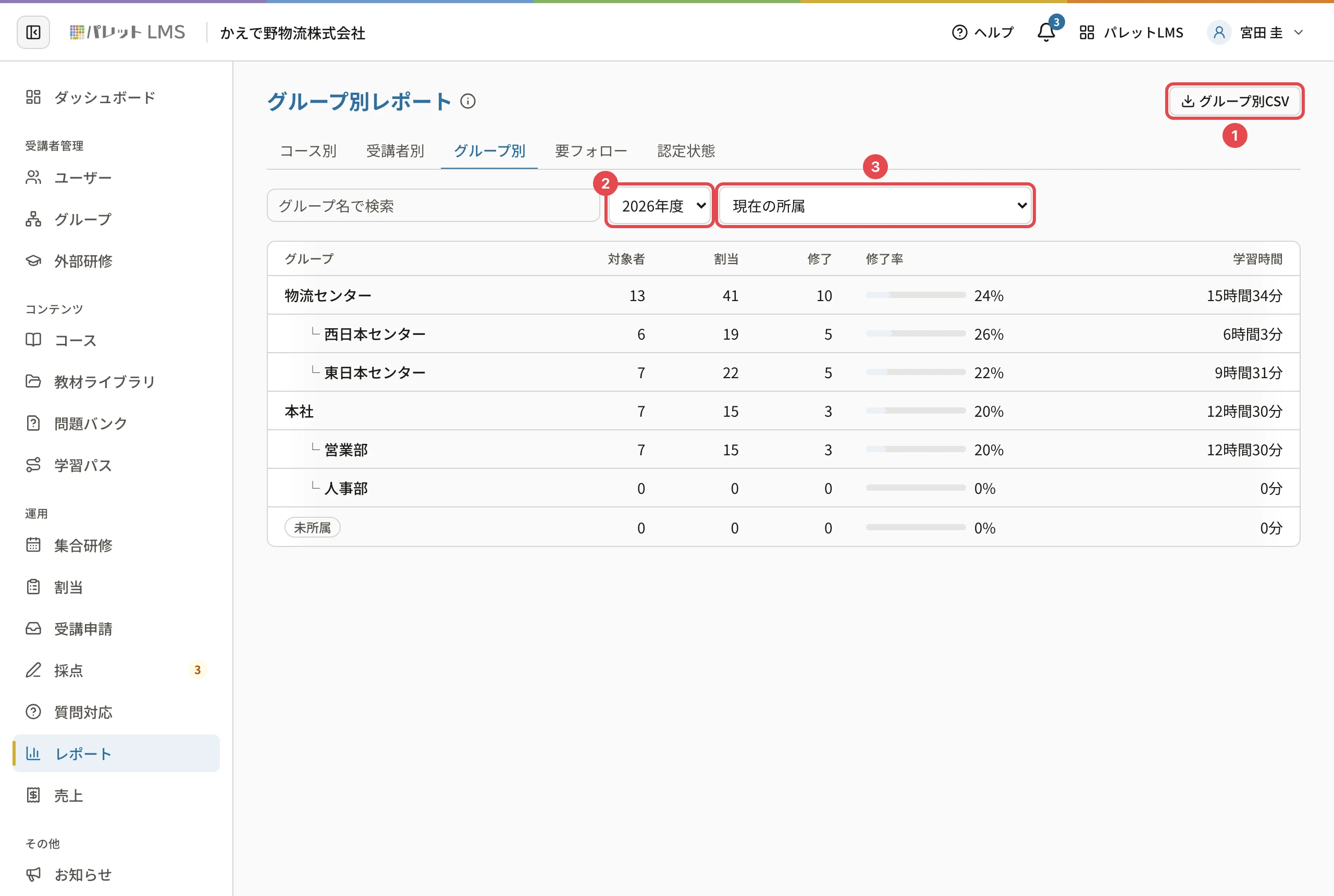The height and width of the screenshot is (896, 1334).
Task: Click the info icon beside グループ別レポート
Action: coord(467,102)
